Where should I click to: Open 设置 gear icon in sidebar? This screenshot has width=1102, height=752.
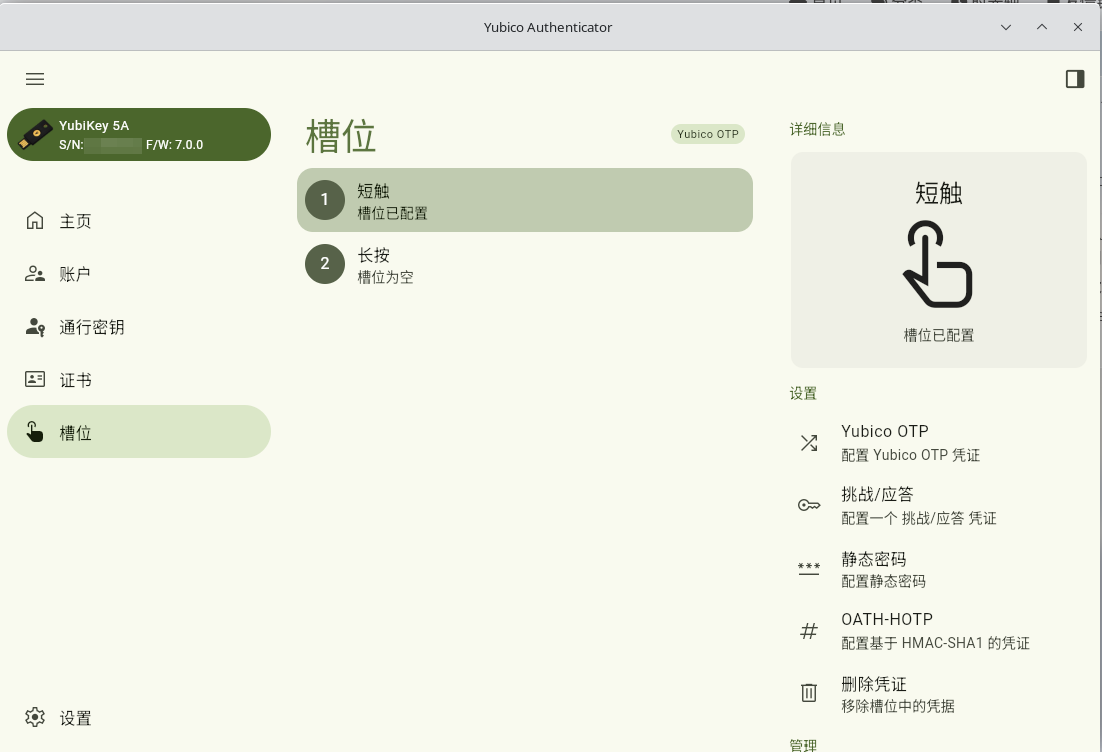(x=35, y=717)
